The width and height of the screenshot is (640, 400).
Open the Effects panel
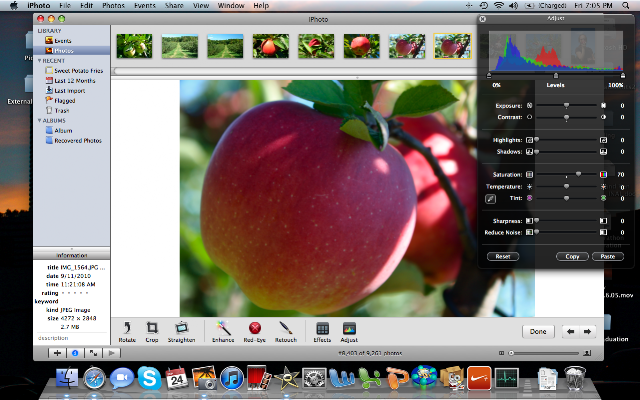point(322,331)
